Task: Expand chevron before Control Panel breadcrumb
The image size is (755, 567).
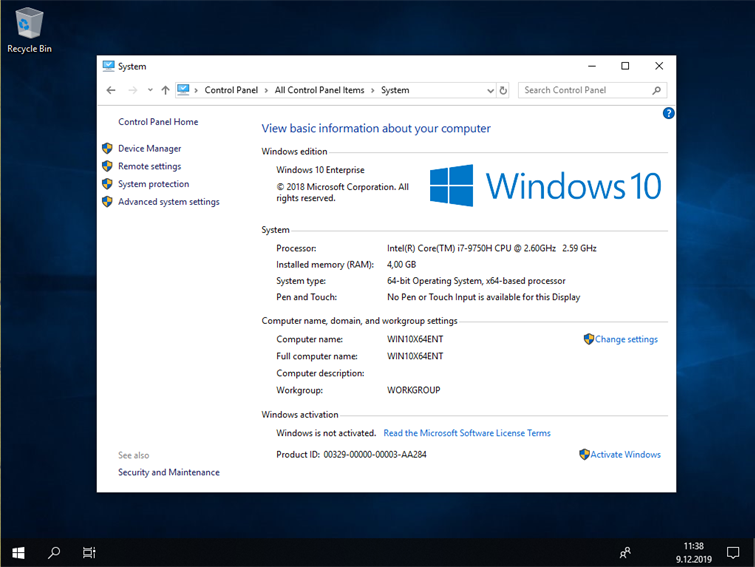Action: pos(196,90)
